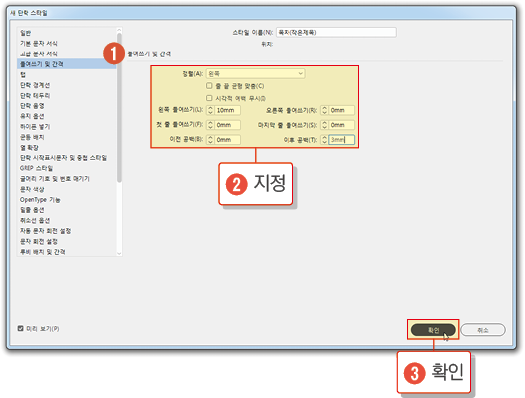Open the 고급 문자 서식 category
The width and height of the screenshot is (525, 398).
coord(39,54)
